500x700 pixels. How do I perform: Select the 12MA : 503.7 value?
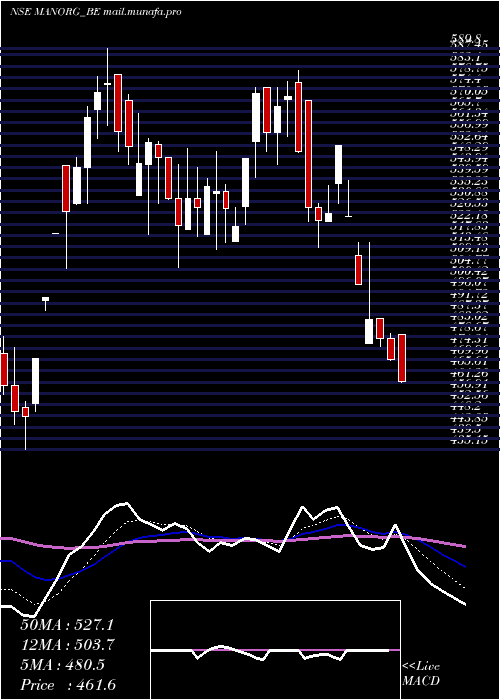pos(67,645)
